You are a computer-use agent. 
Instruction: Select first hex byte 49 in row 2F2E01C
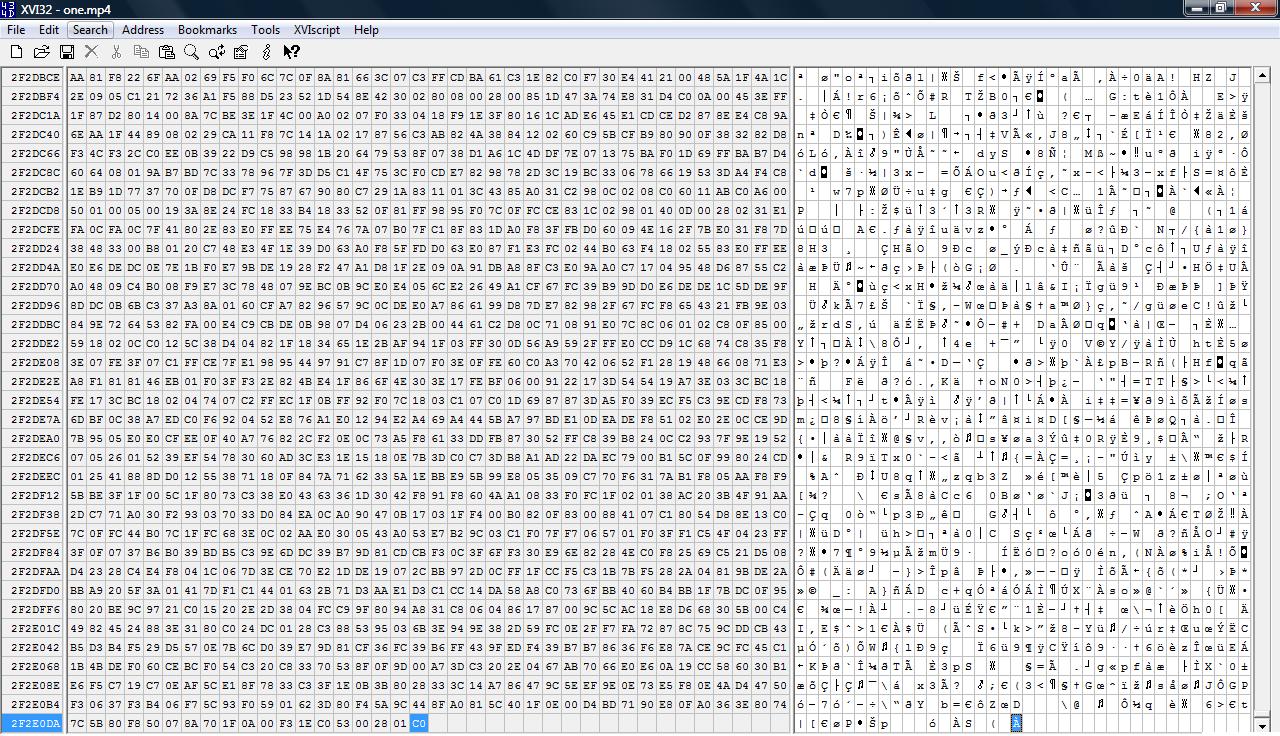77,628
